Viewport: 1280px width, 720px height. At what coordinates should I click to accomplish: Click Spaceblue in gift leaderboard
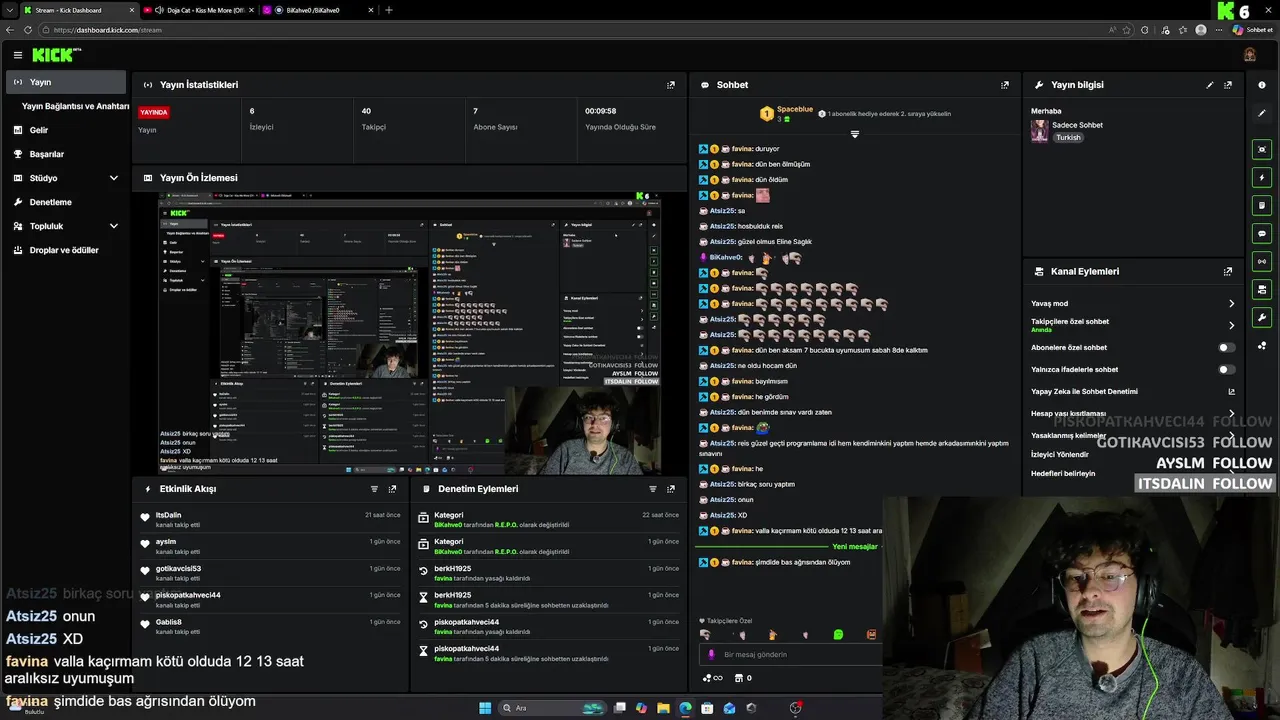pyautogui.click(x=794, y=109)
